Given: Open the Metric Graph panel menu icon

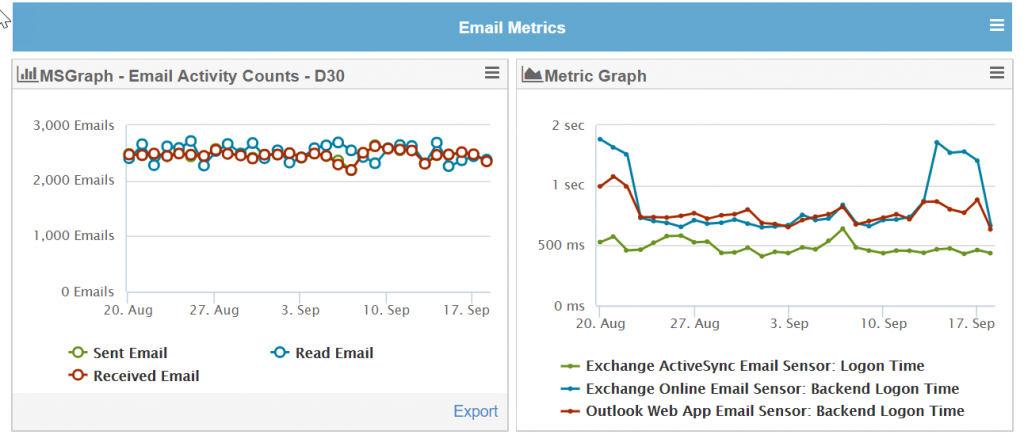Looking at the screenshot, I should pos(997,73).
